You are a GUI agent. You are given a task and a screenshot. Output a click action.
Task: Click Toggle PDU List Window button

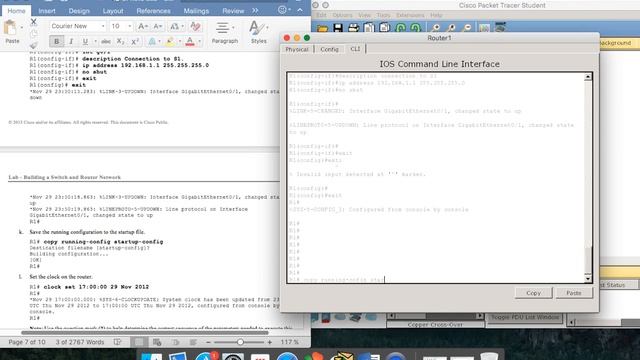[x=525, y=317]
